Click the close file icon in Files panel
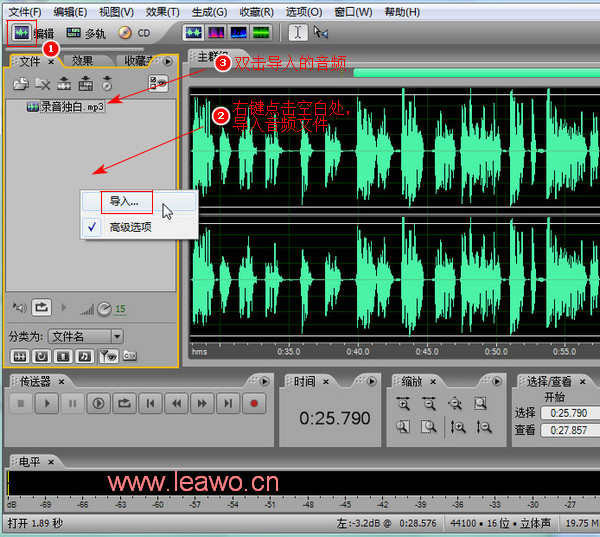 [x=42, y=83]
